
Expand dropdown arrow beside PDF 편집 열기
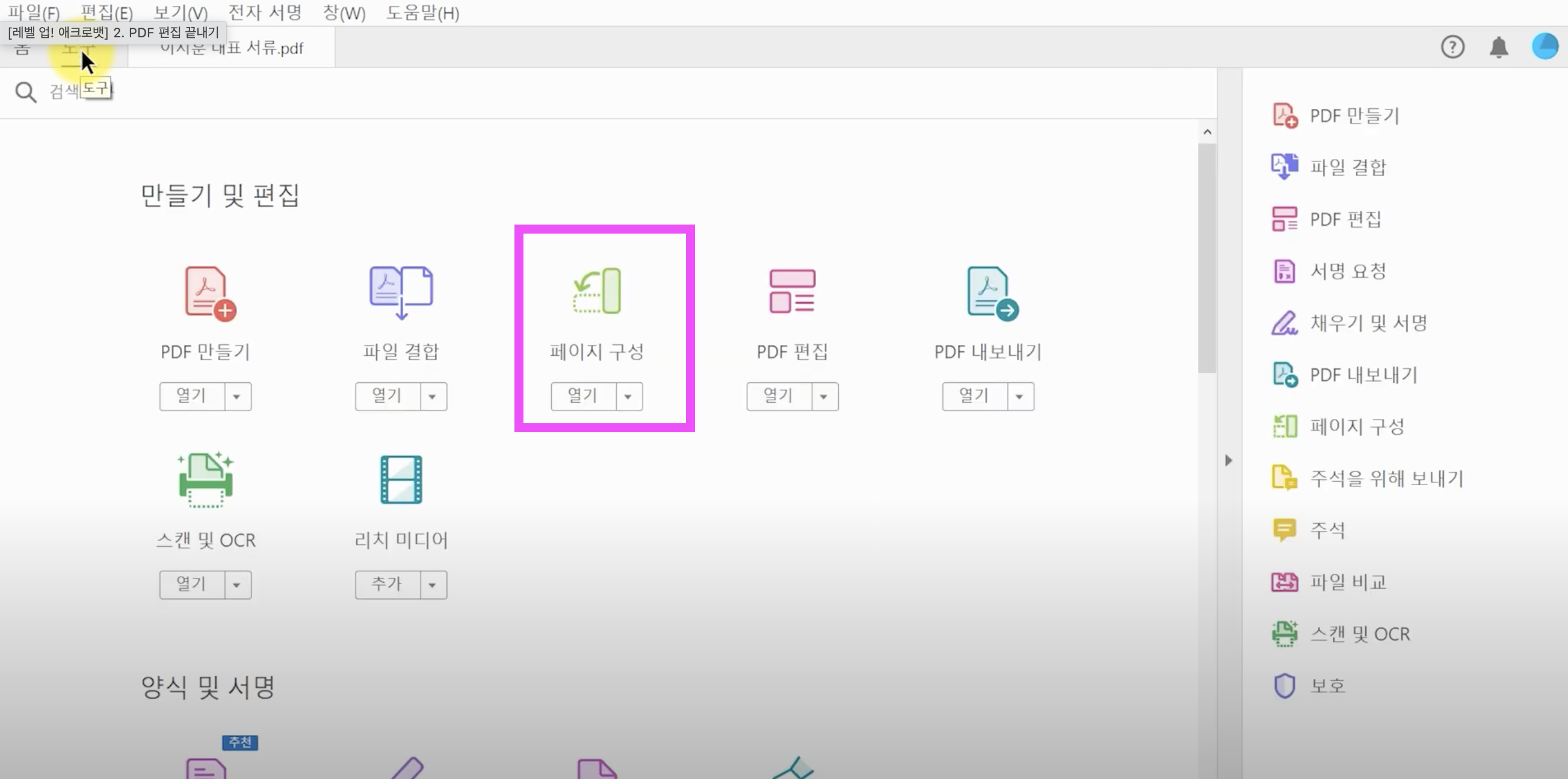click(824, 397)
